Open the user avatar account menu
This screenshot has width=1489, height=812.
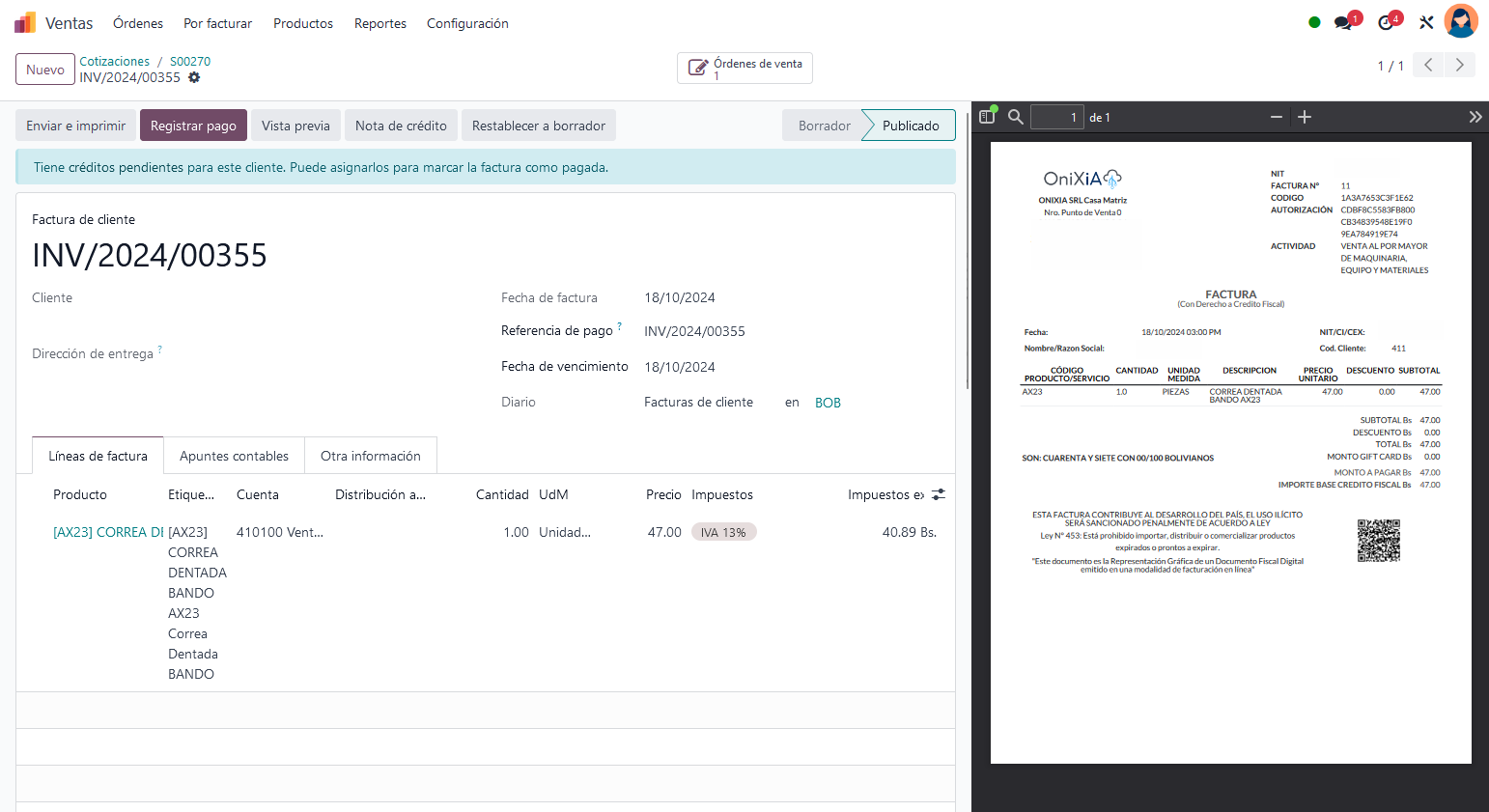tap(1461, 20)
